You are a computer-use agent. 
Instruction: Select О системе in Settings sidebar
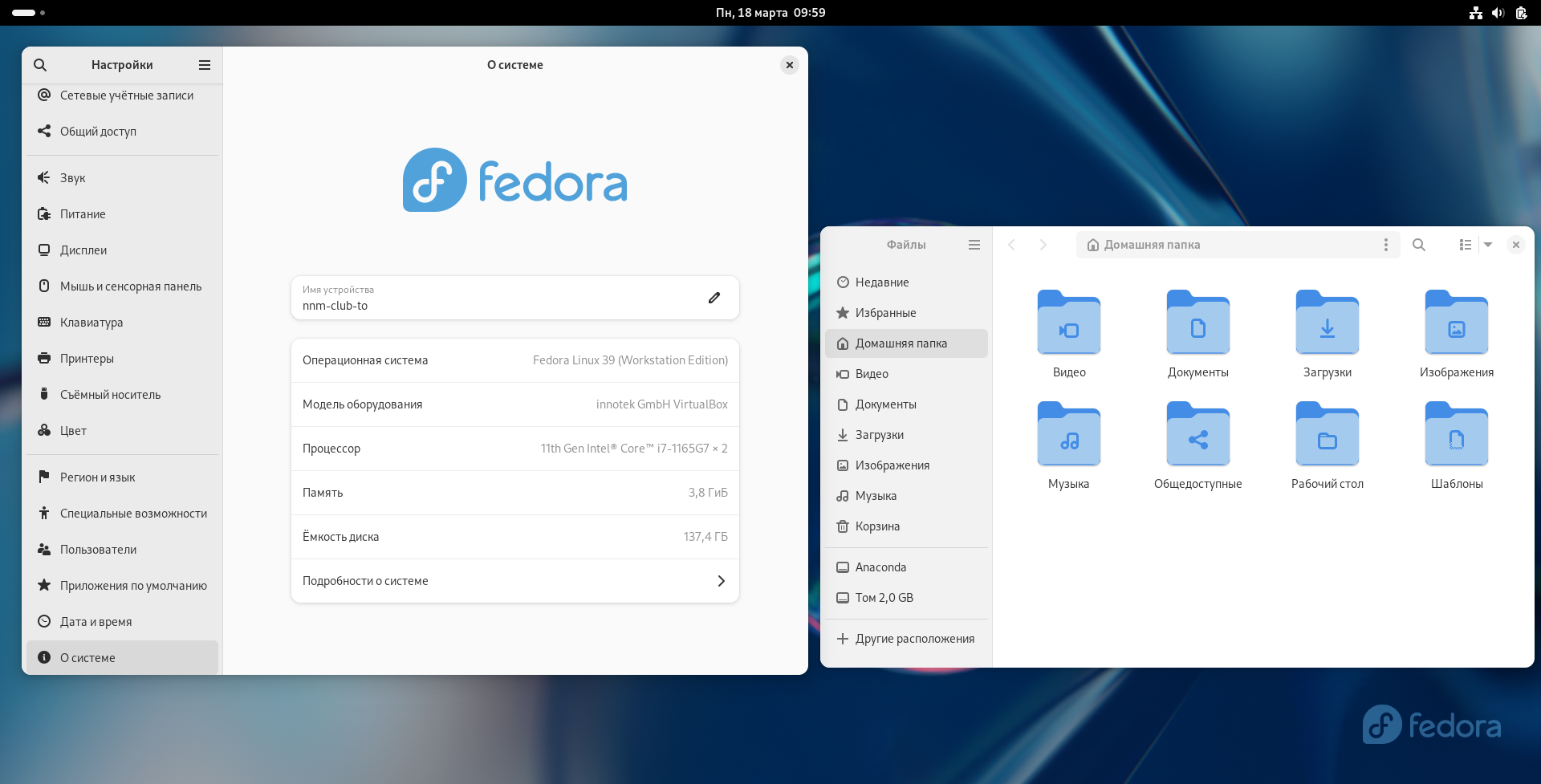[88, 657]
